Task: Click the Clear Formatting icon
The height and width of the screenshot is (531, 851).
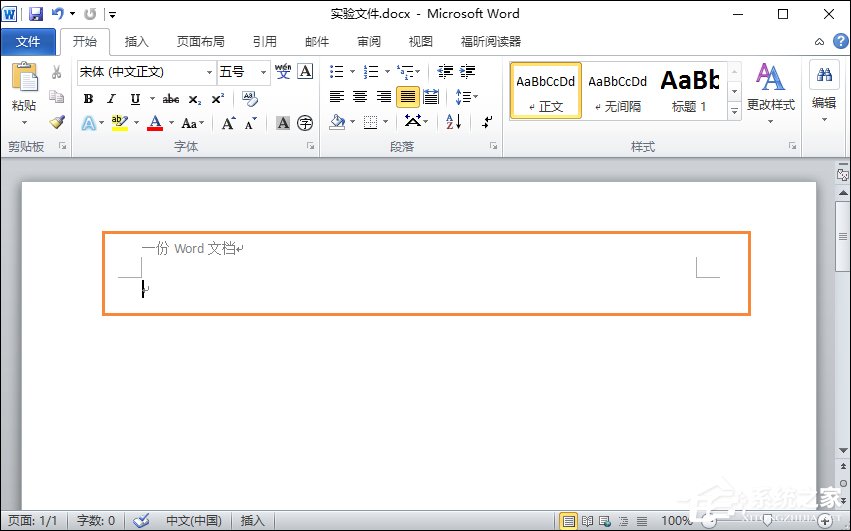Action: pos(250,99)
